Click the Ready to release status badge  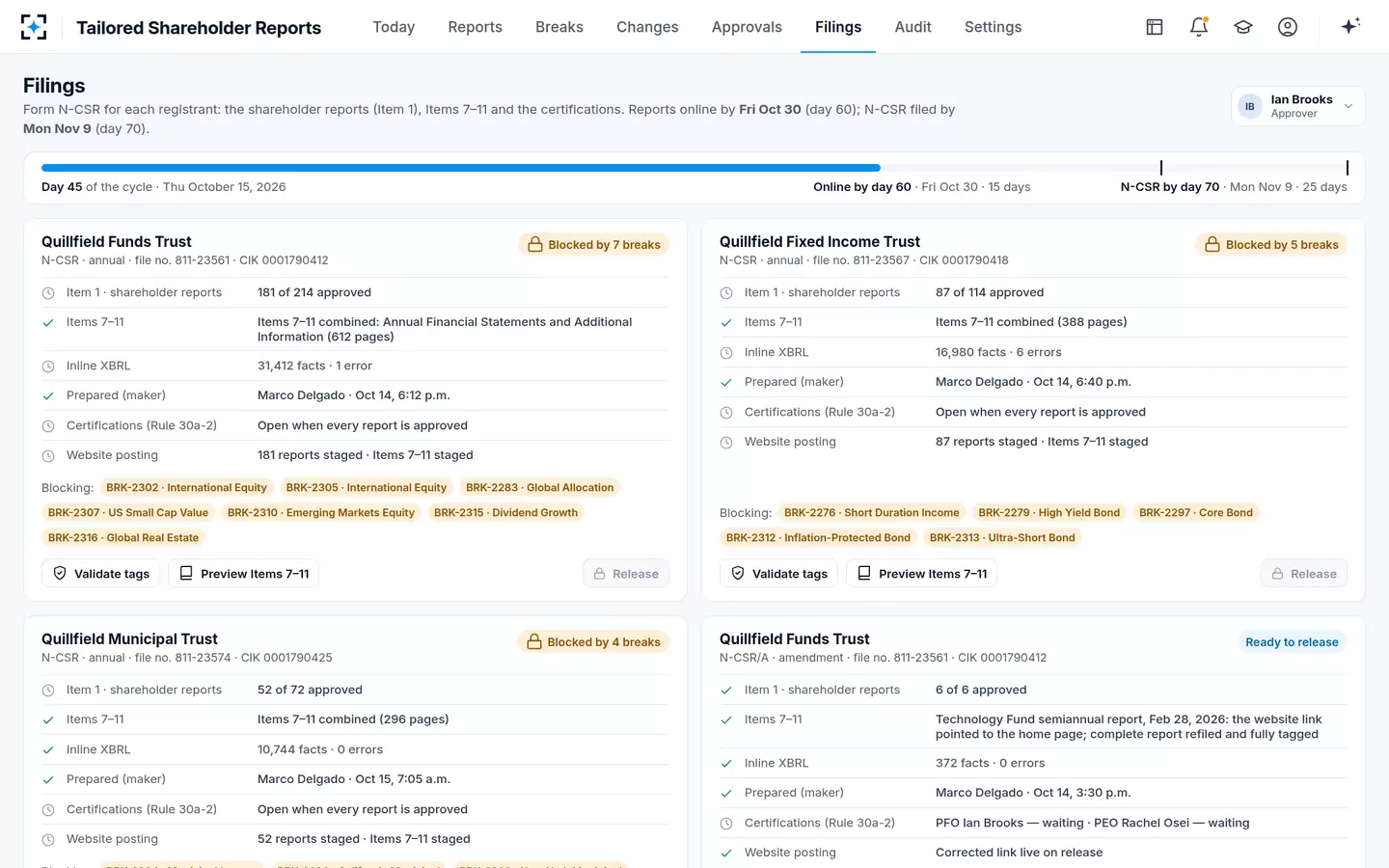1292,642
